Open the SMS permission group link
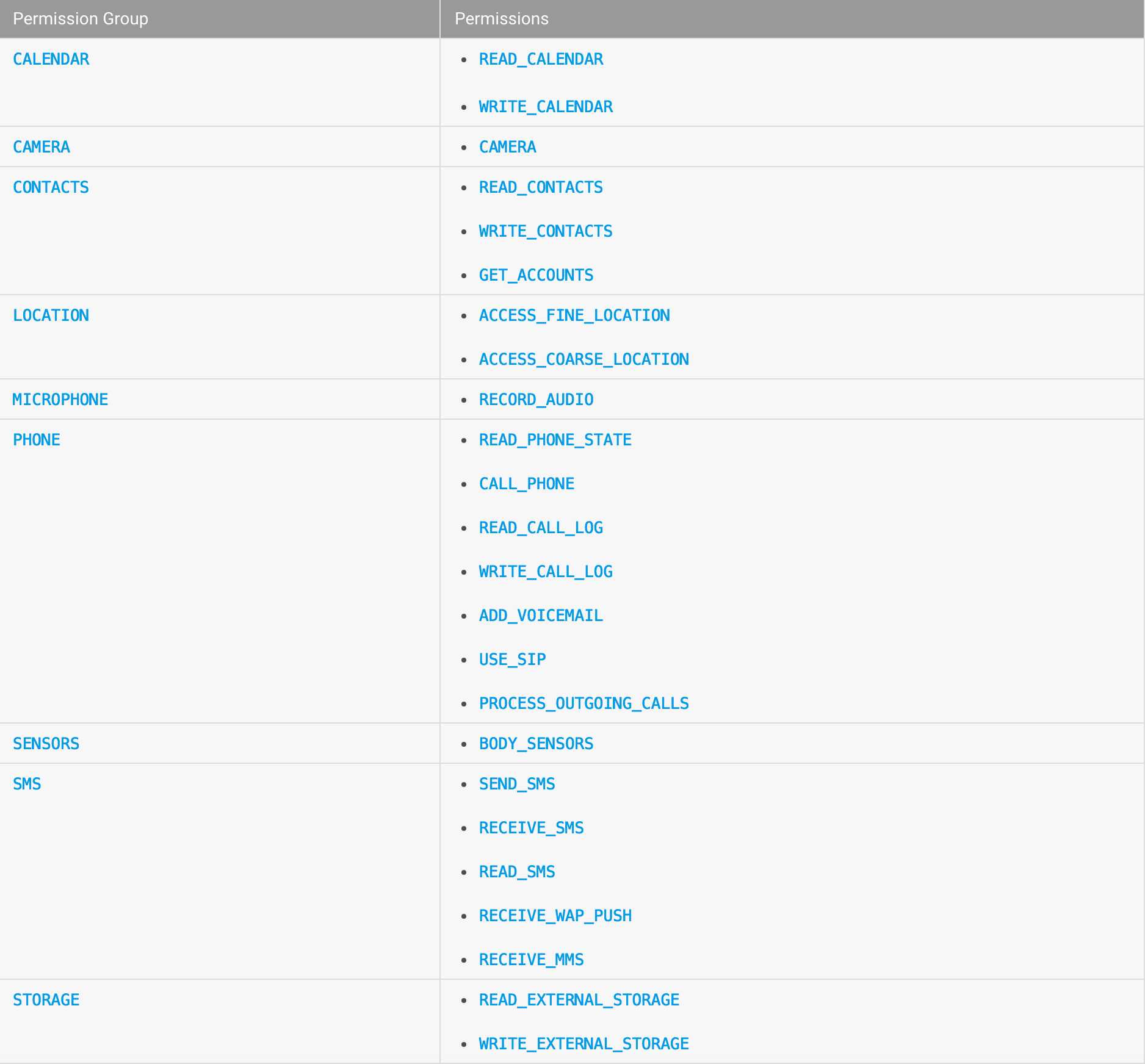 click(27, 784)
